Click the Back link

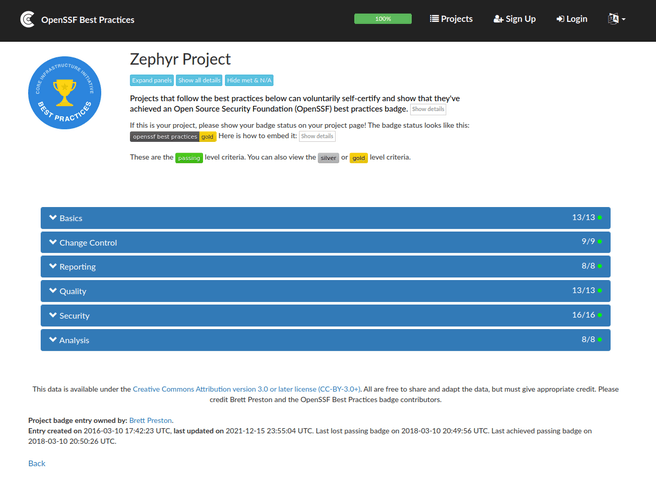[x=37, y=463]
